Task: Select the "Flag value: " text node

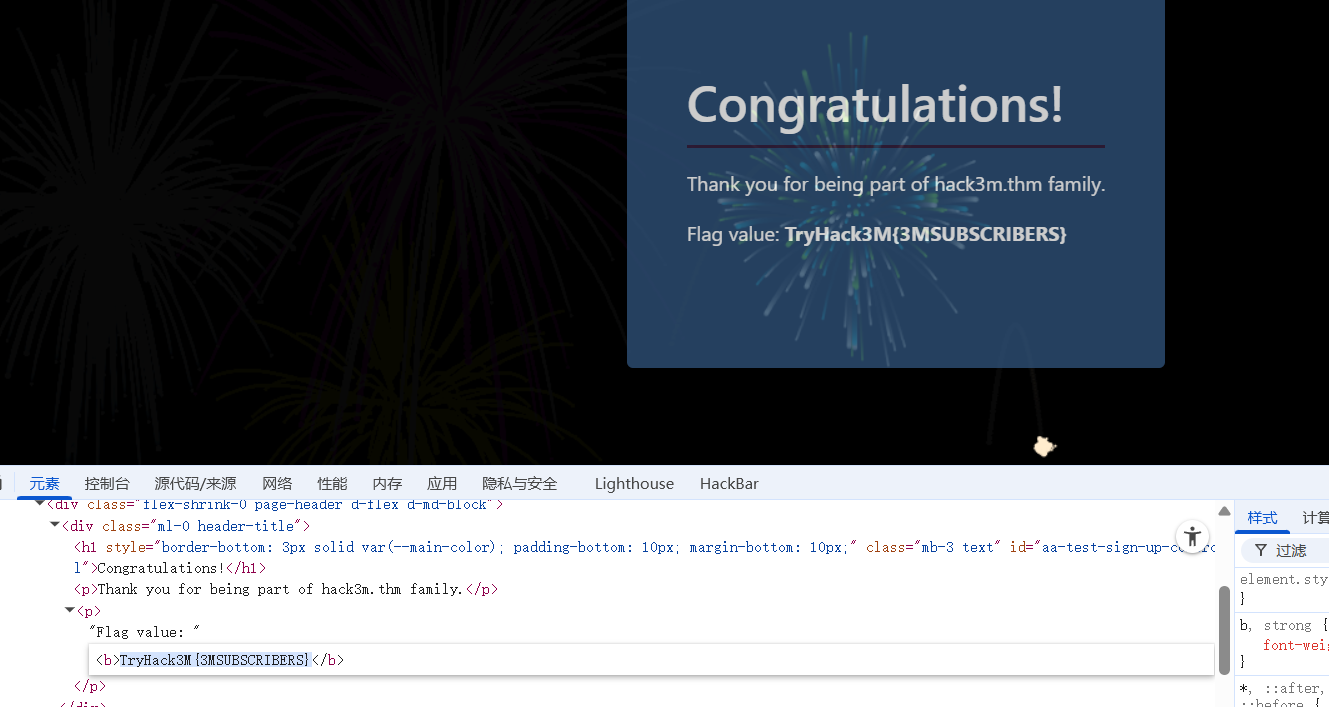Action: pos(145,632)
